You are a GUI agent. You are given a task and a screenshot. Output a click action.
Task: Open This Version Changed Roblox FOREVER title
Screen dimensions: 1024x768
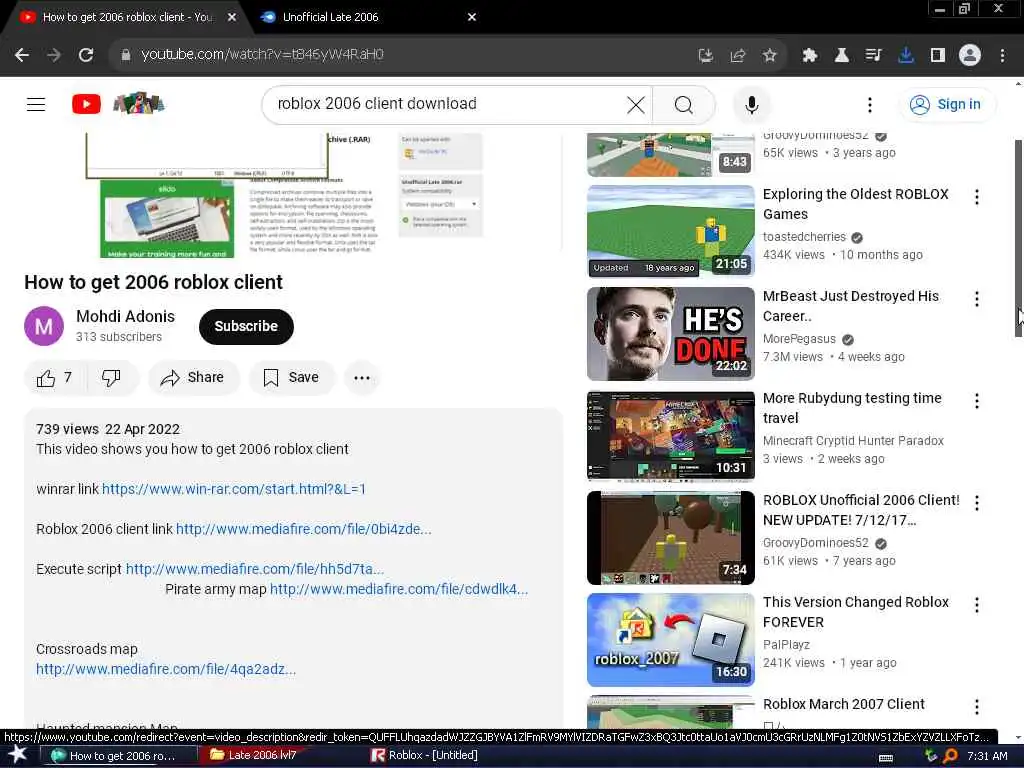[856, 612]
